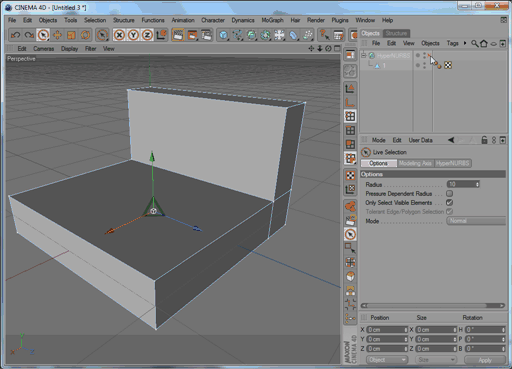
Task: Open Render in Picture Viewer icon
Action: tap(192, 35)
